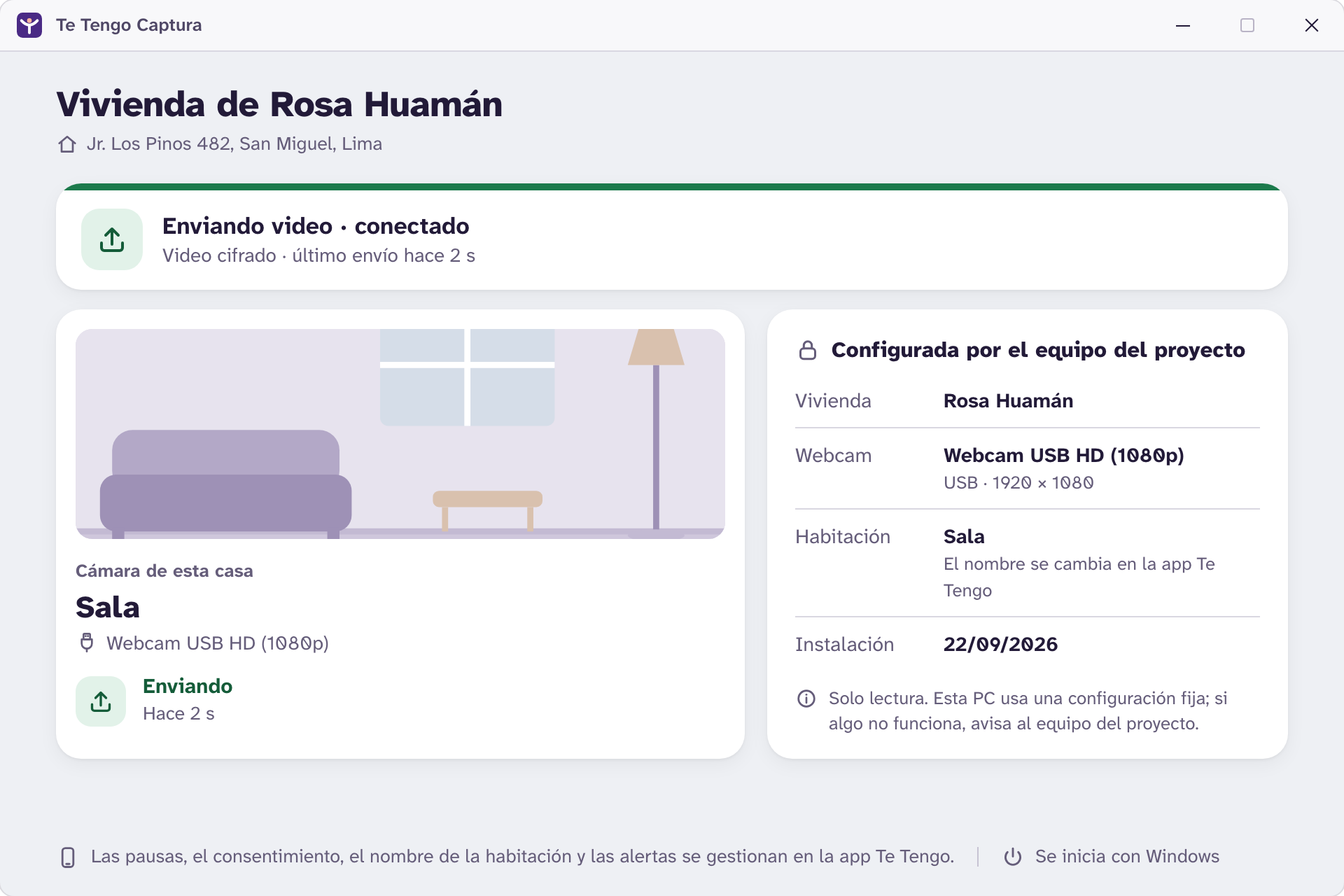The image size is (1344, 896).
Task: Click the lock icon beside Configurada por el equipo
Action: pyautogui.click(x=808, y=350)
